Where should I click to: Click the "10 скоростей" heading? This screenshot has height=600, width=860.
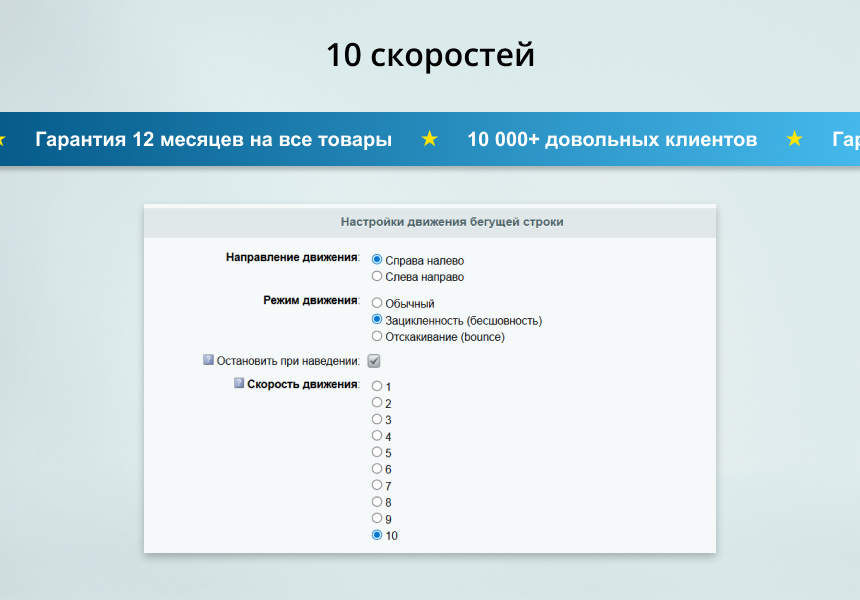point(430,55)
